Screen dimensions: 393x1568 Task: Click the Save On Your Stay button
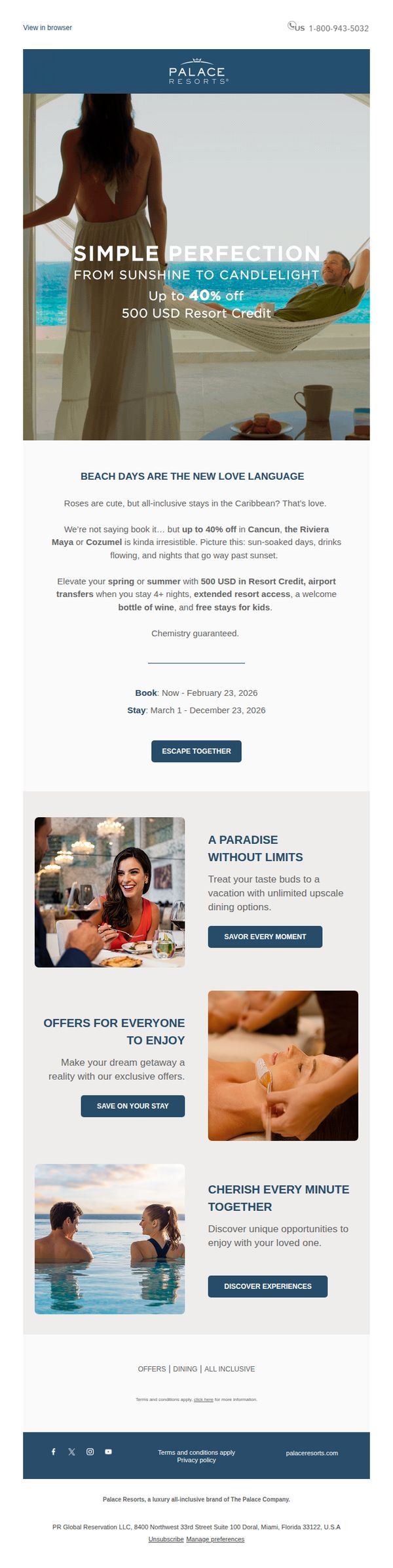132,1105
